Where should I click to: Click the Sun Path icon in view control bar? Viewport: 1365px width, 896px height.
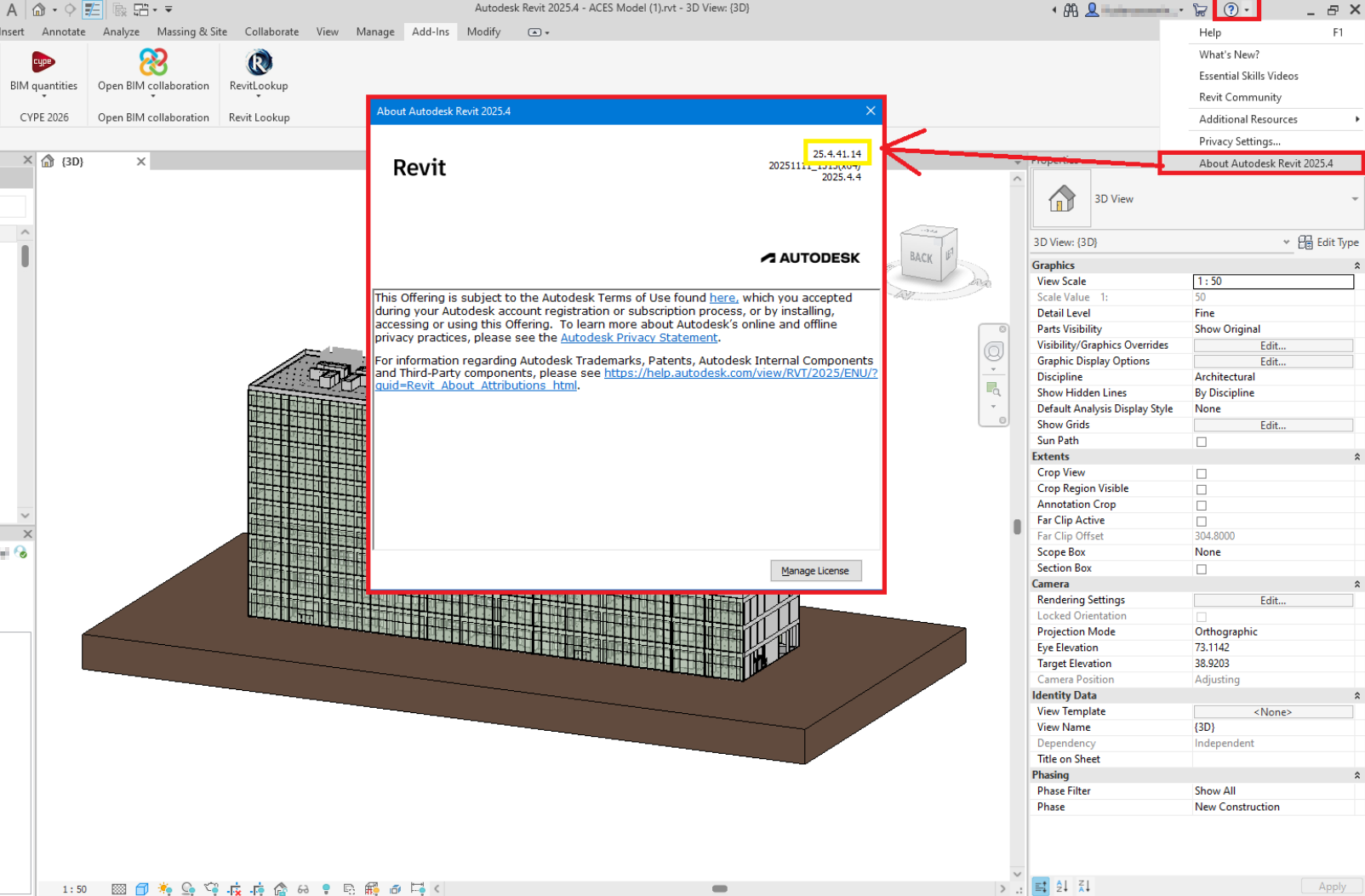click(165, 888)
